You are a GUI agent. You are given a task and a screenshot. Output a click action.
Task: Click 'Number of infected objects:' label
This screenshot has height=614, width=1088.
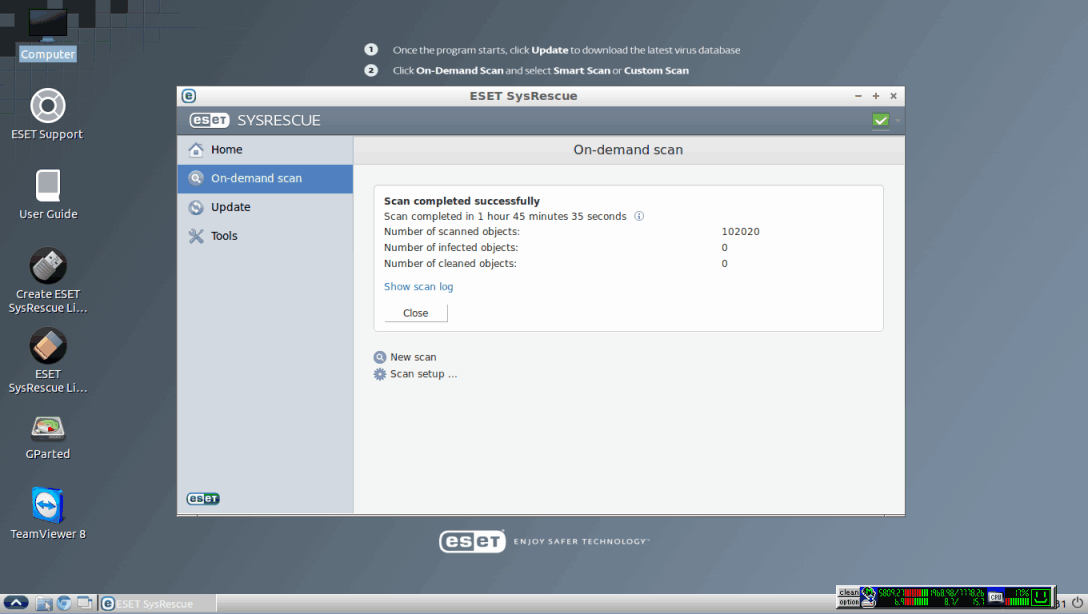tap(451, 248)
